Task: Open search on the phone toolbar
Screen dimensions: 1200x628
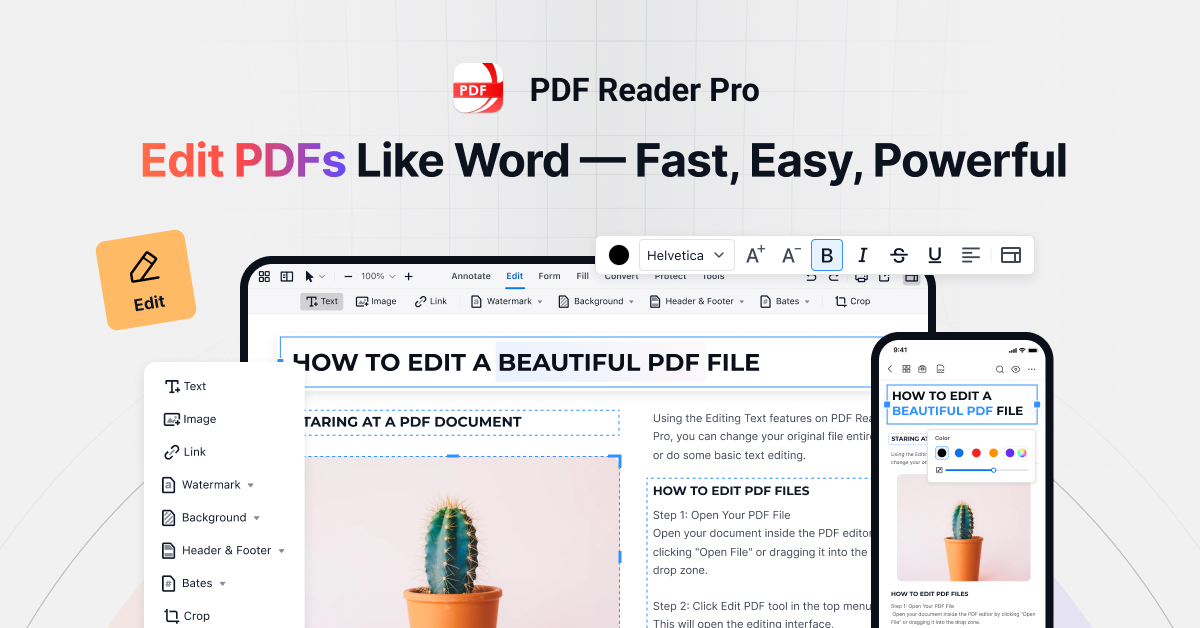Action: [1000, 369]
